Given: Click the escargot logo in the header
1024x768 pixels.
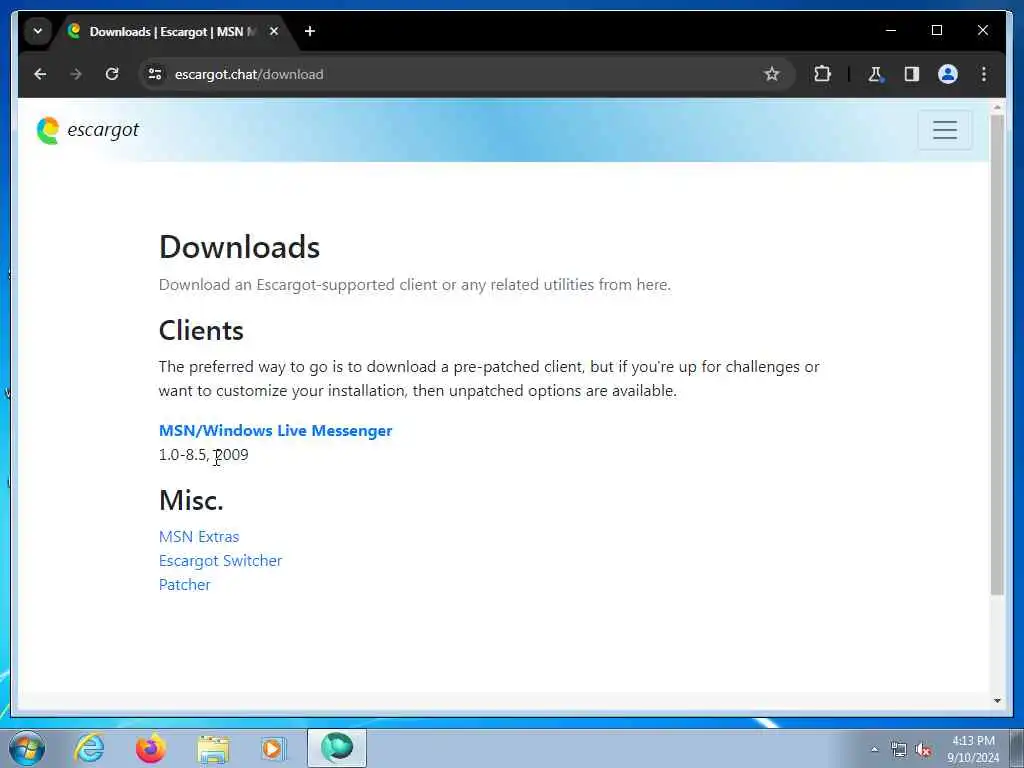Looking at the screenshot, I should point(88,131).
